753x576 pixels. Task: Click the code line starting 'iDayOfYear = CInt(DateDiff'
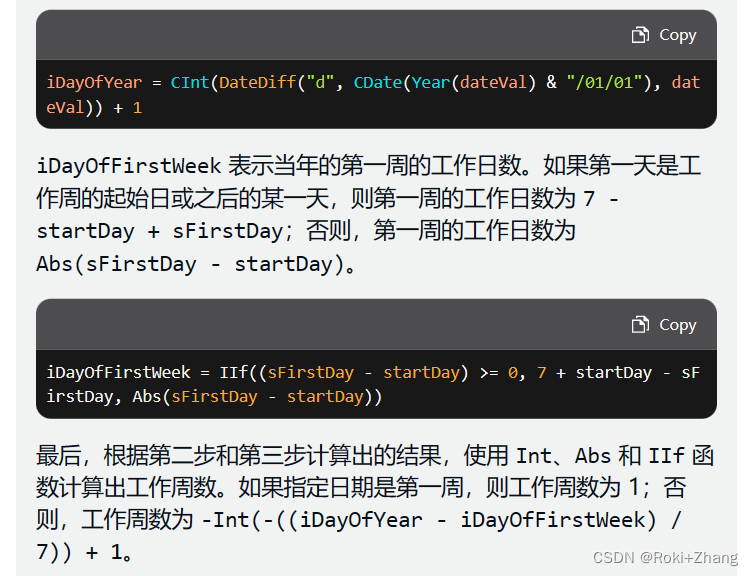click(x=373, y=83)
